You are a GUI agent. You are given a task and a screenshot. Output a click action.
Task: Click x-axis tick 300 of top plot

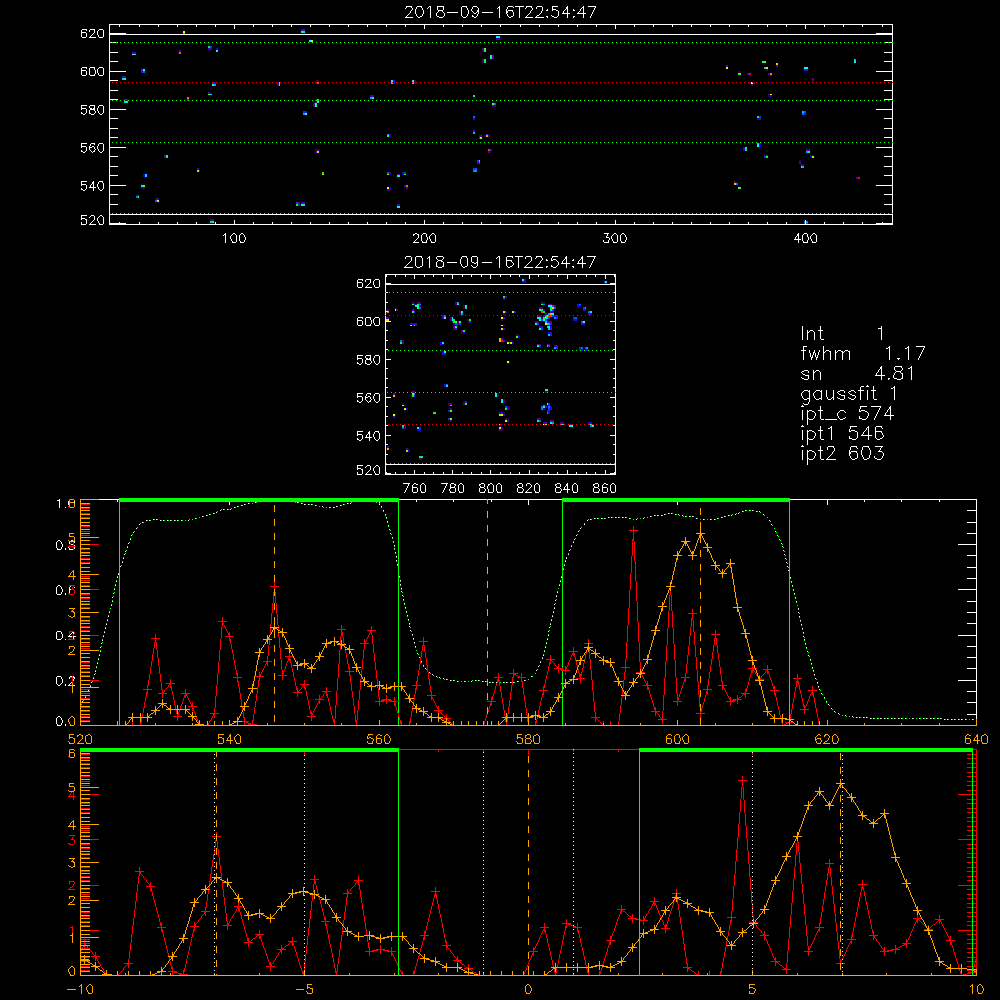[x=615, y=239]
